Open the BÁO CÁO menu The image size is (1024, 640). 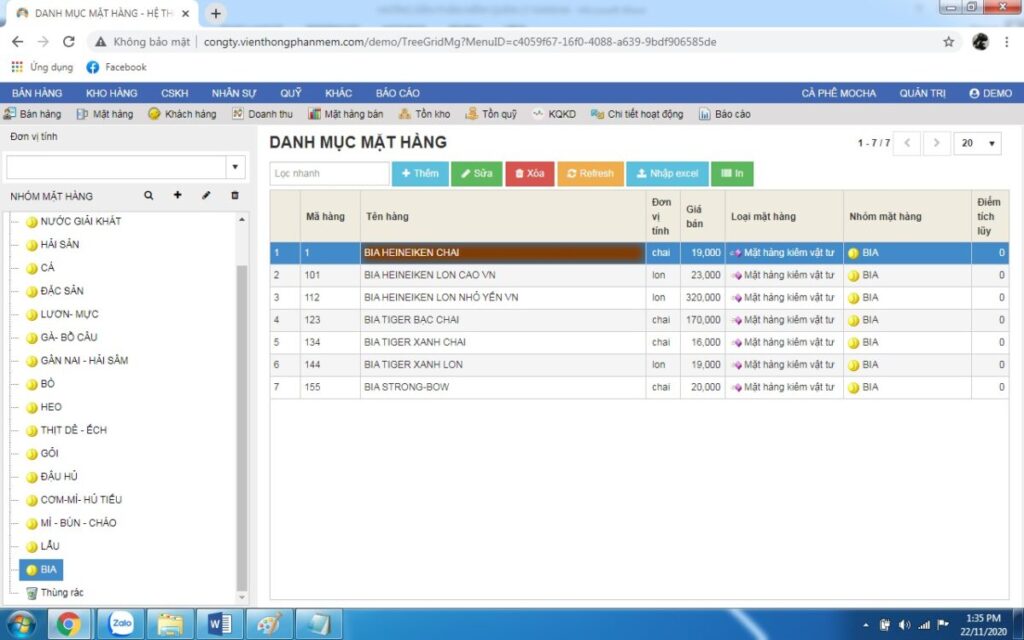398,93
